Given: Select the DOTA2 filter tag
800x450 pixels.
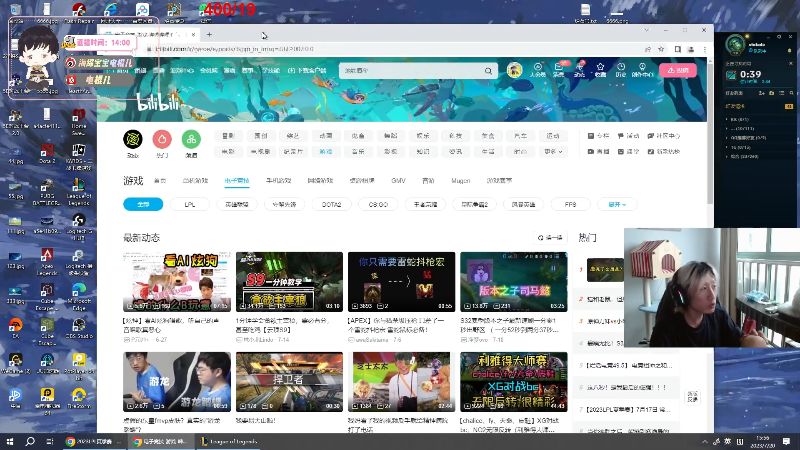Looking at the screenshot, I should coord(332,205).
